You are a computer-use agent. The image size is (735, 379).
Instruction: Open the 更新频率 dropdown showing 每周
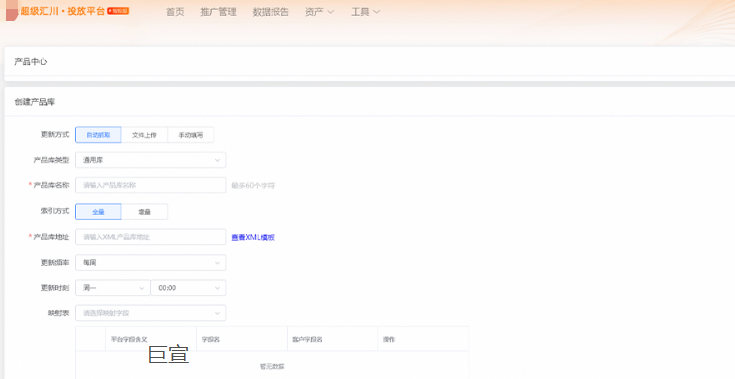click(150, 263)
